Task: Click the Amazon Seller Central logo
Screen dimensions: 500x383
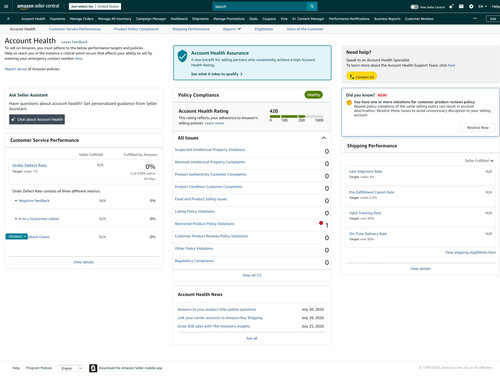Action: pos(38,6)
